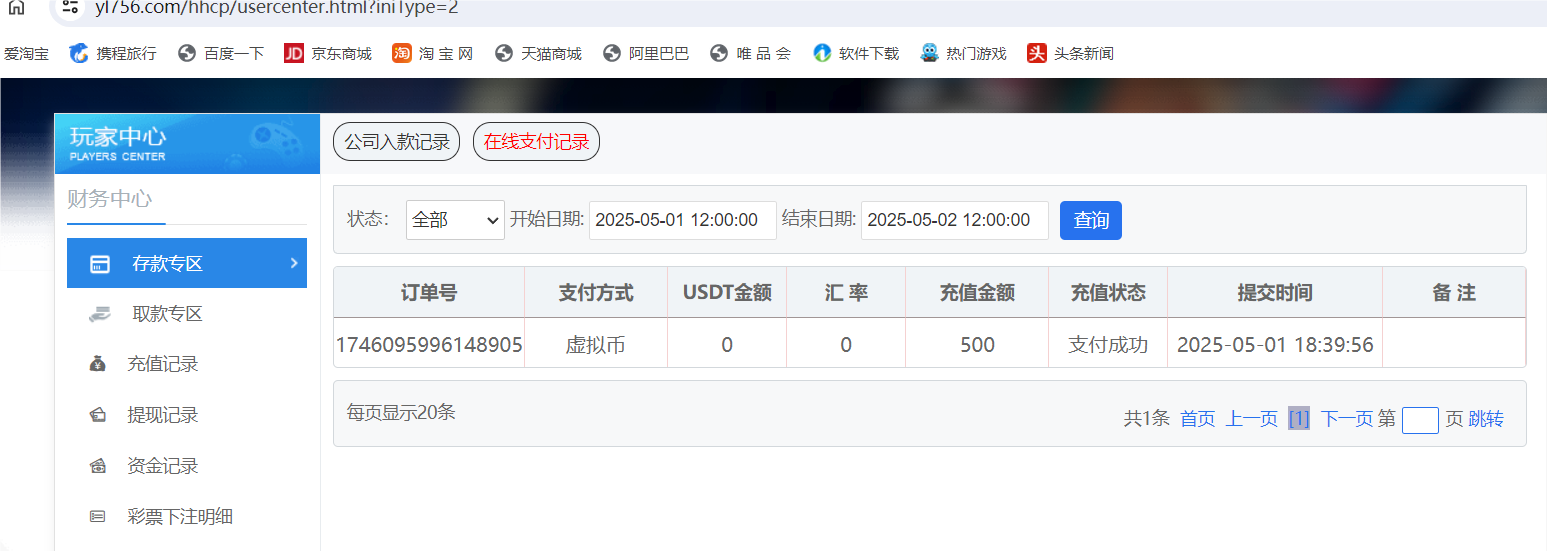Click page number [1]
Viewport: 1547px width, 551px height.
tap(1299, 419)
